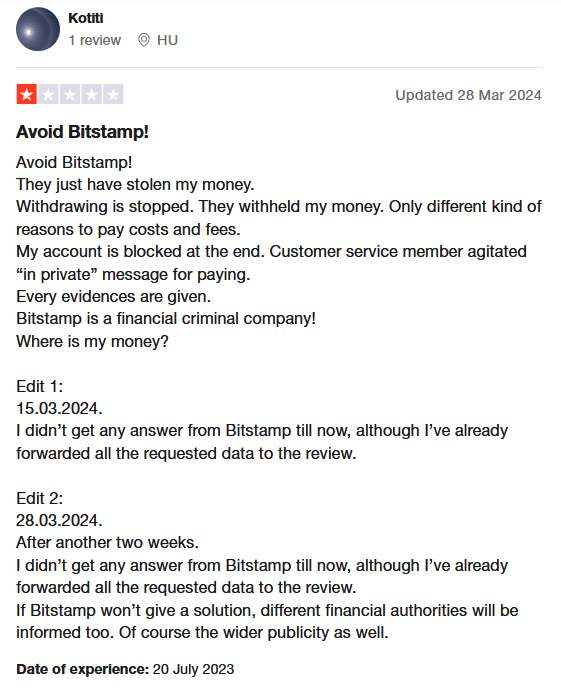561x692 pixels.
Task: View the reviewer's "1 review" count
Action: tap(94, 40)
